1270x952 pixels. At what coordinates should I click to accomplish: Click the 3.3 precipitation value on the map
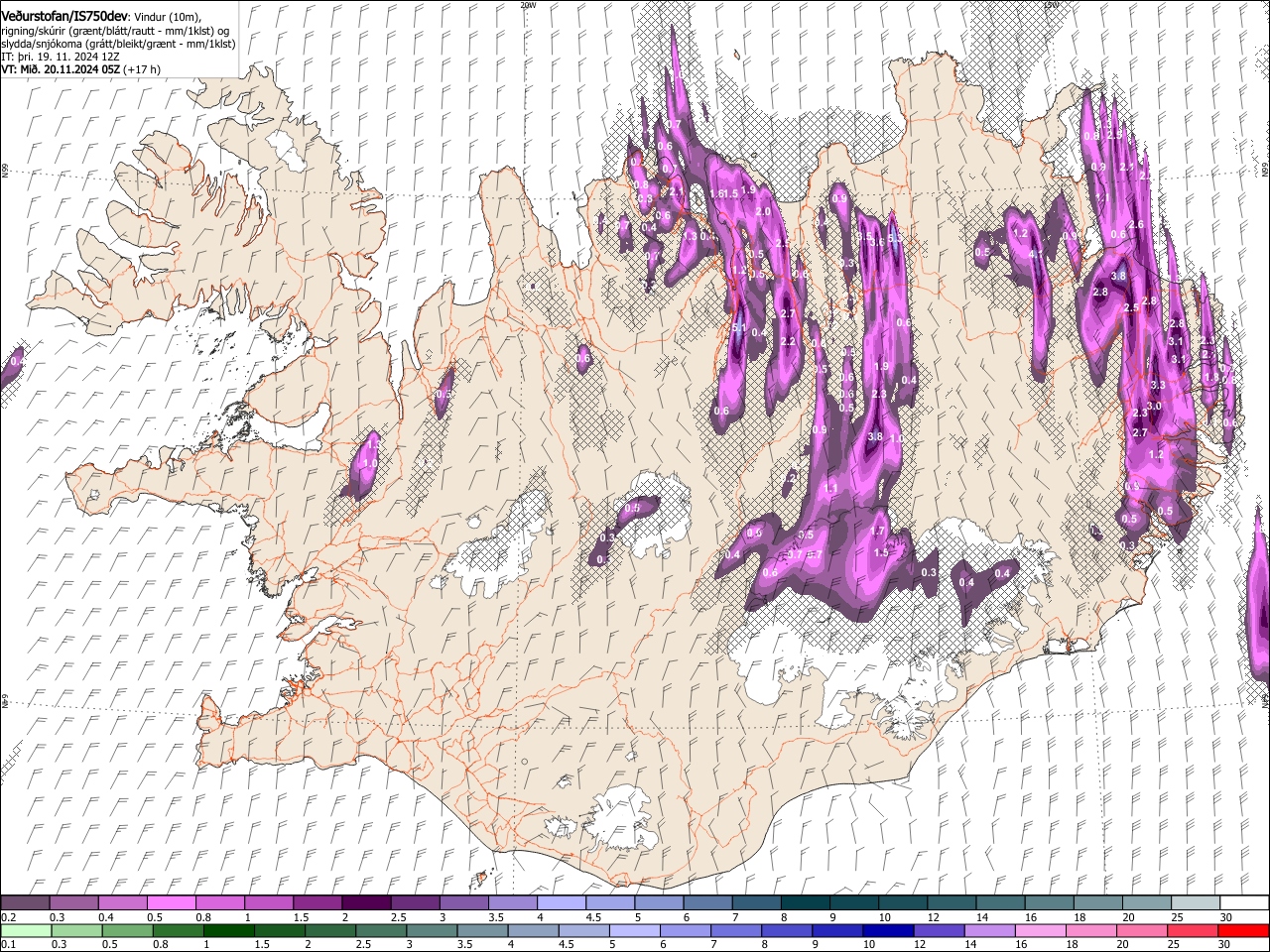[1157, 385]
